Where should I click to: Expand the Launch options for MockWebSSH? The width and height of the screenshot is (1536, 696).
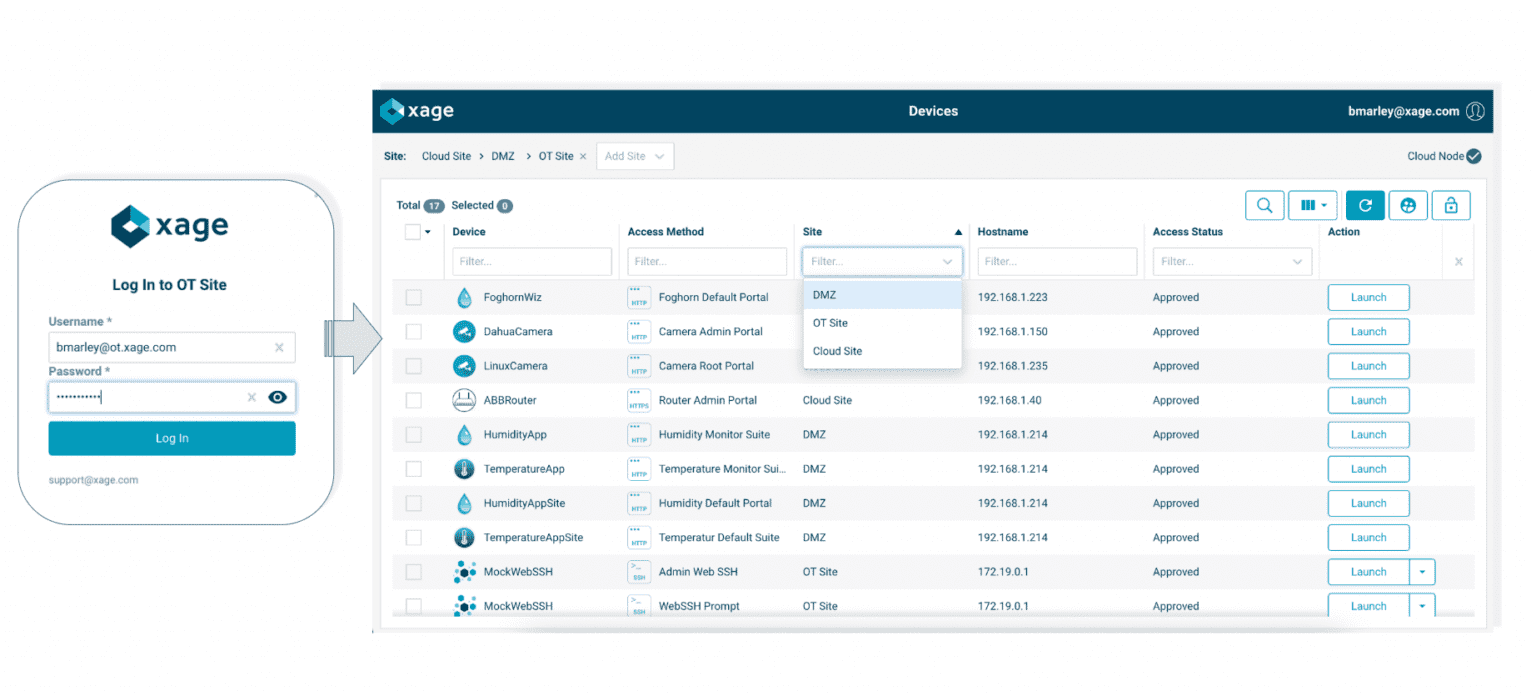click(1422, 571)
